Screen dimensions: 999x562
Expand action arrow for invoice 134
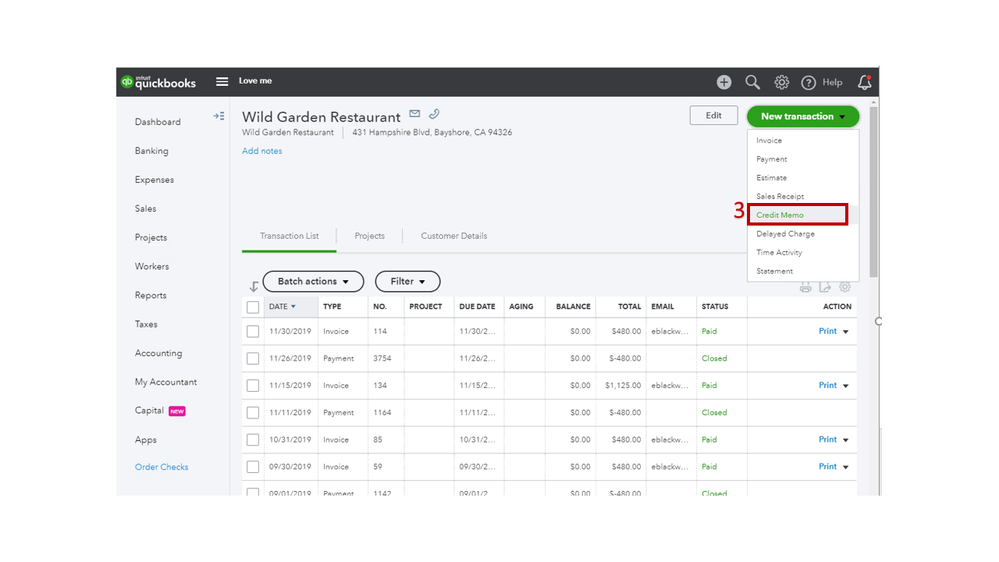point(846,386)
